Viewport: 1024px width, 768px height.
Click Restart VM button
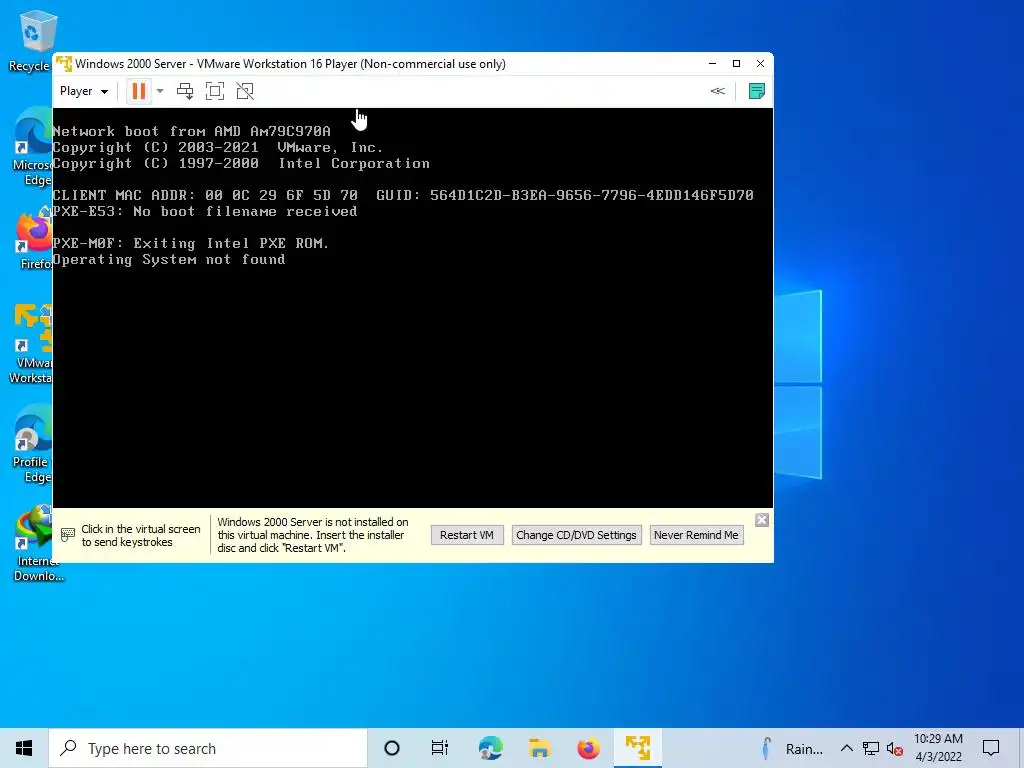pyautogui.click(x=466, y=535)
